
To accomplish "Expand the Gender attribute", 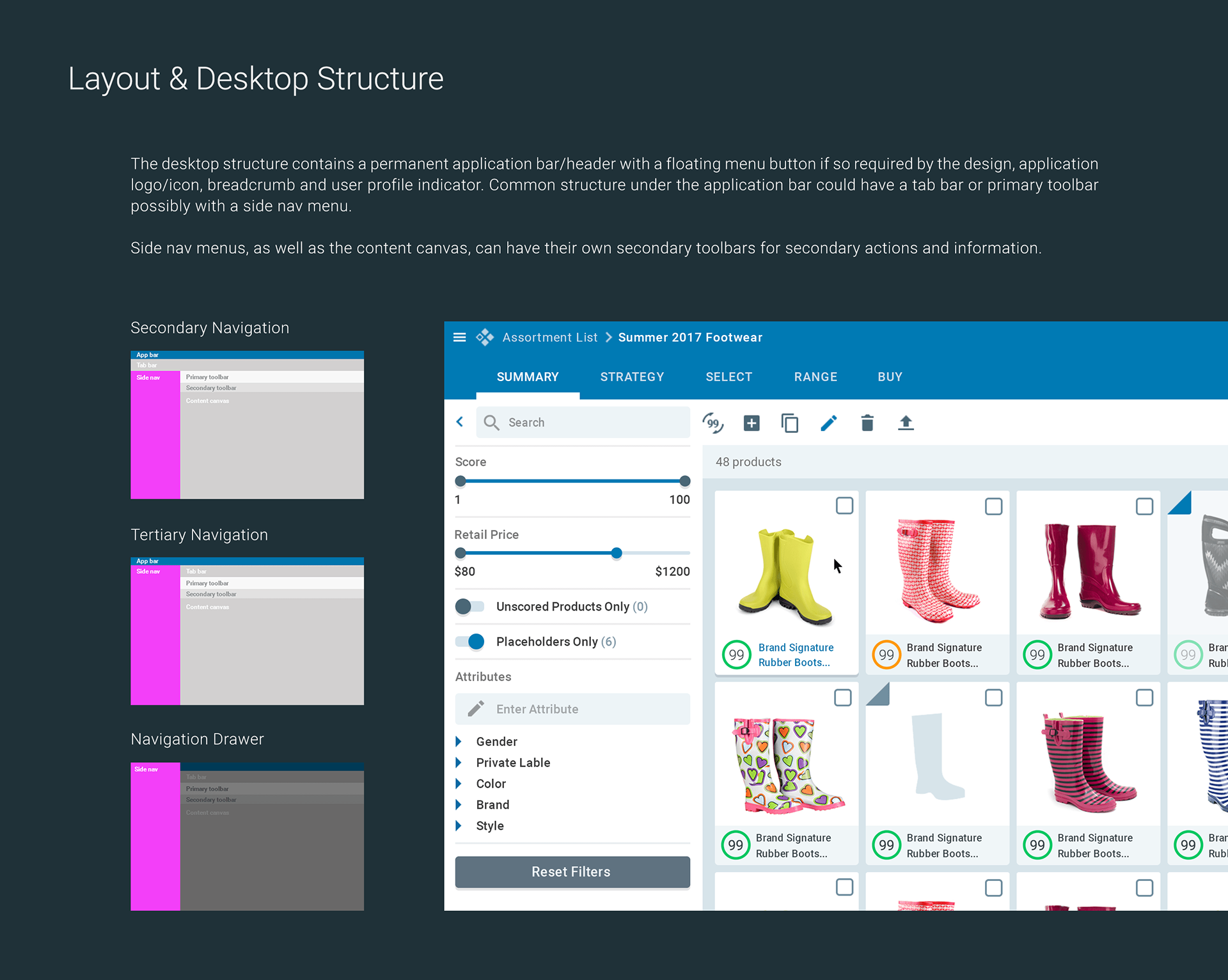I will point(459,742).
